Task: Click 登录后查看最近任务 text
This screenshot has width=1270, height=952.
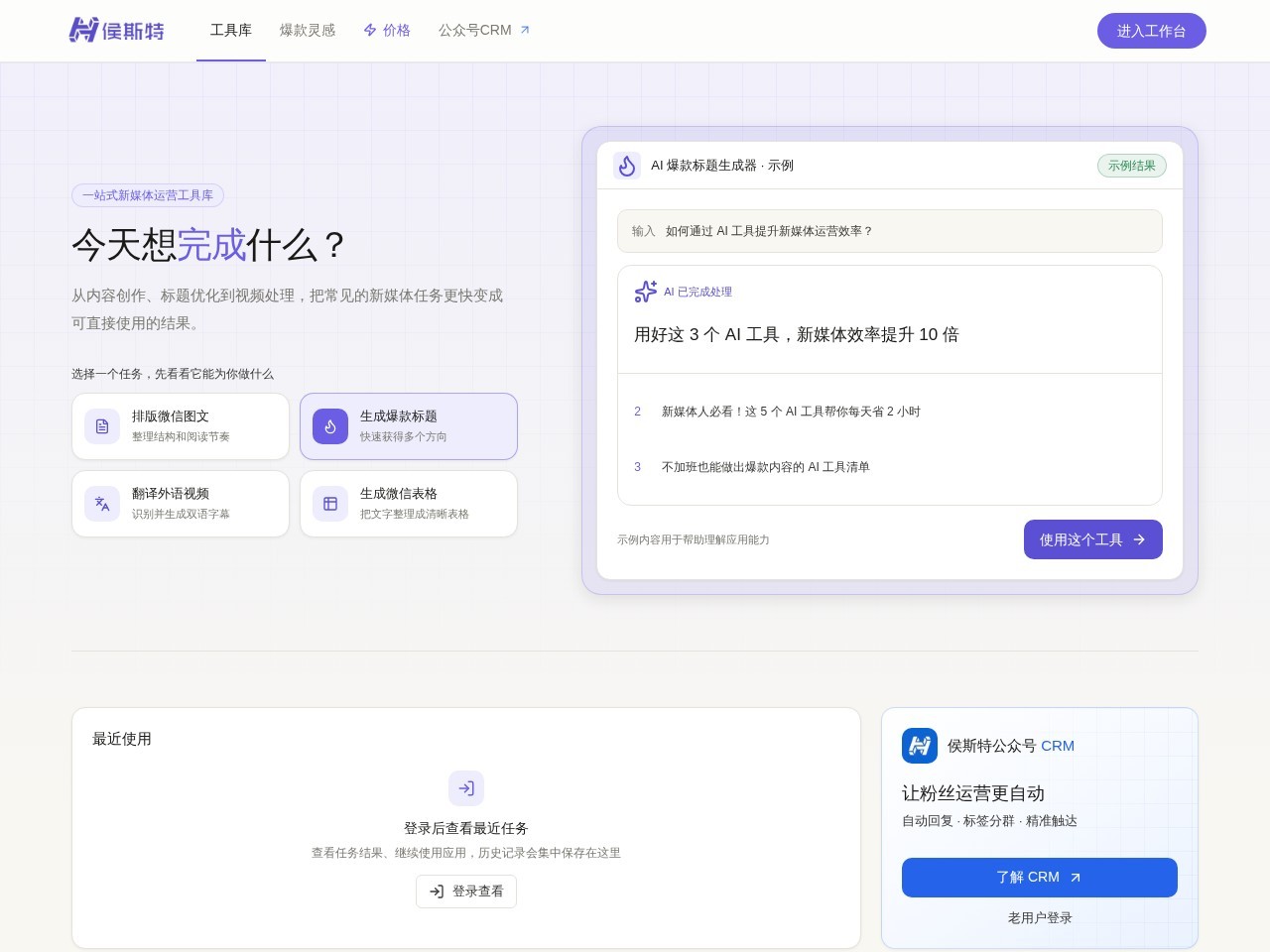Action: pos(466,828)
